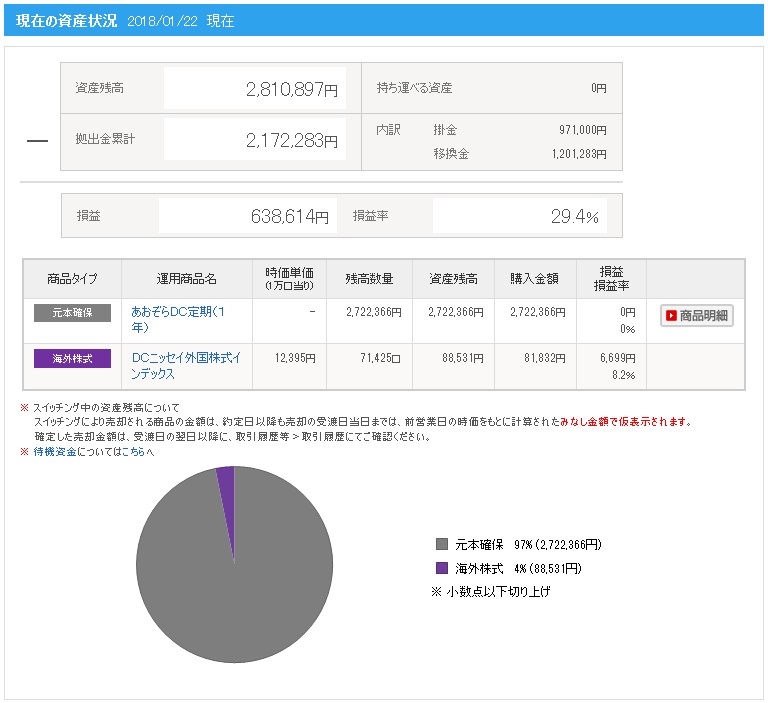Click the 資産残高 label in summary box
768x703 pixels.
(99, 88)
